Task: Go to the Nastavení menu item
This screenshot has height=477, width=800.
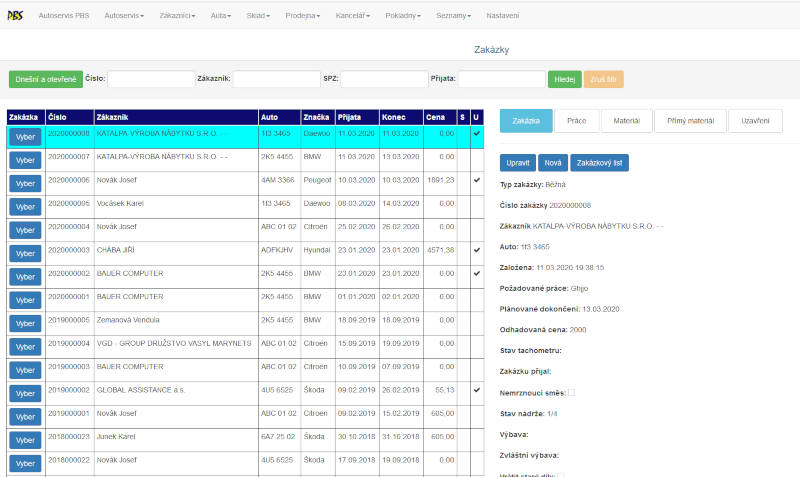Action: 503,16
